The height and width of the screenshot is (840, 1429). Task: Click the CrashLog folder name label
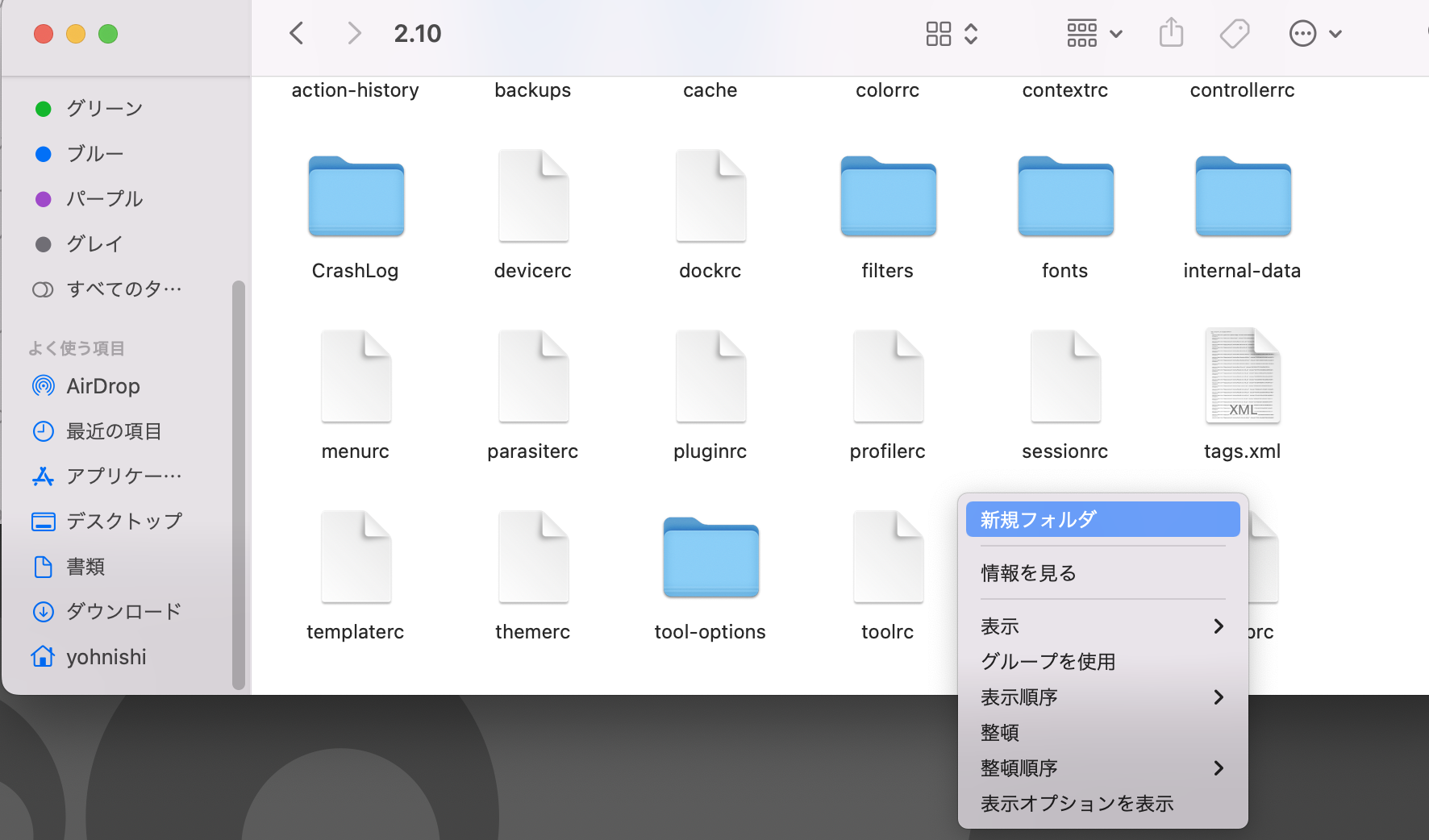356,270
